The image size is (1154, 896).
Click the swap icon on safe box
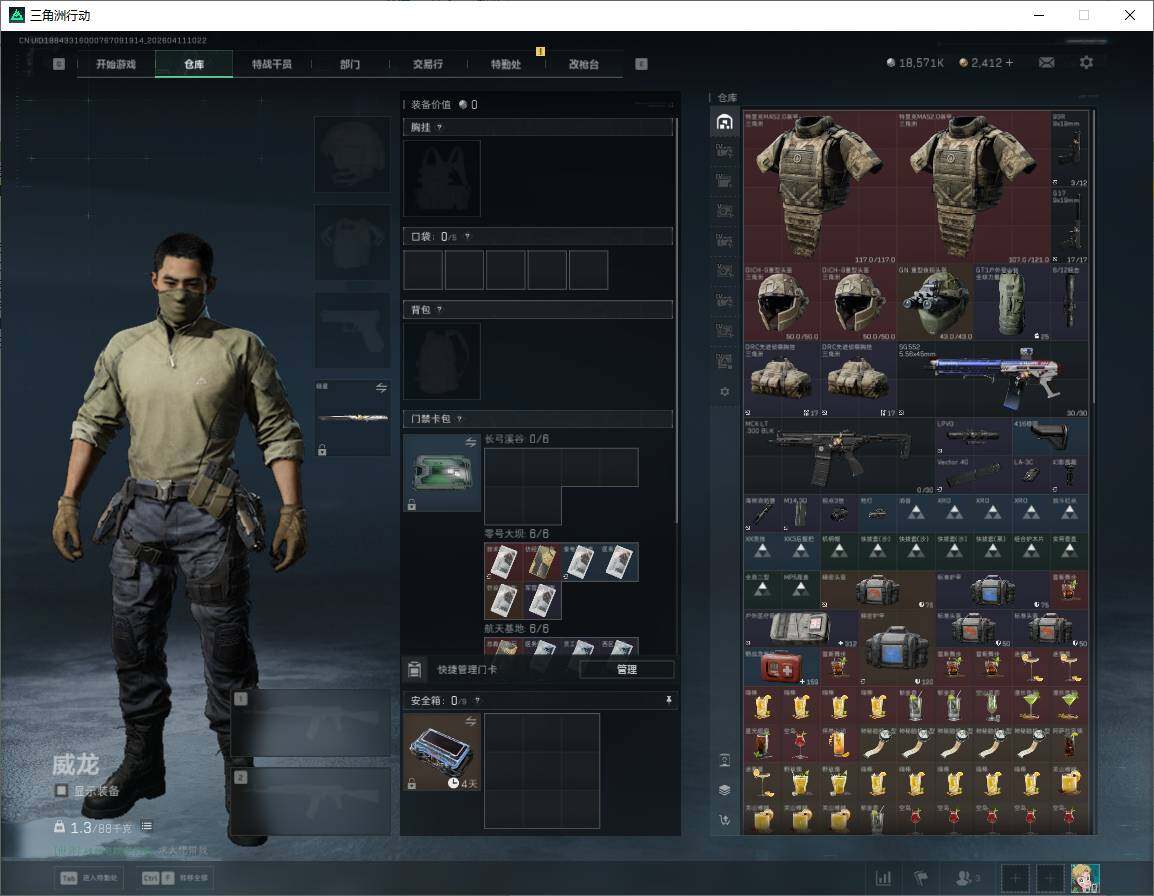tap(470, 722)
